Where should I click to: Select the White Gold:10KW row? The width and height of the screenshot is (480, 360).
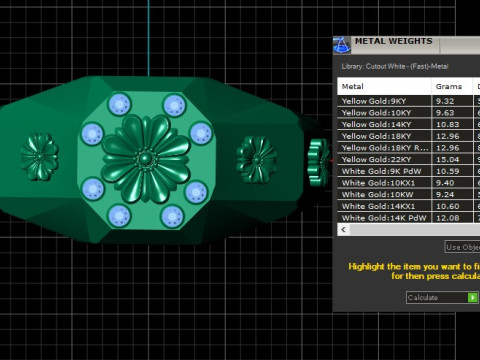(x=409, y=195)
